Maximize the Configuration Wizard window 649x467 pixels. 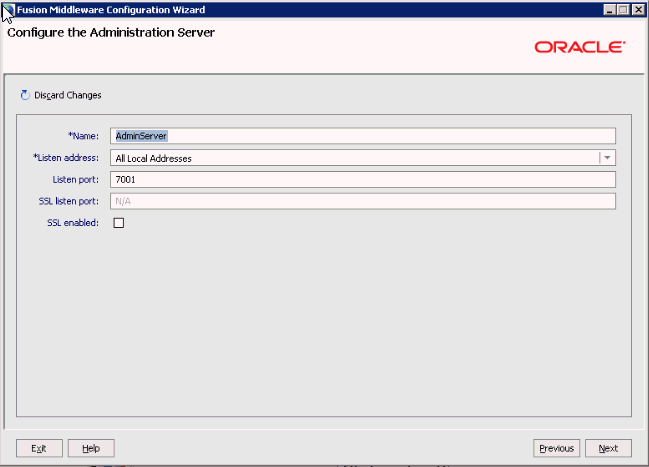[x=623, y=10]
